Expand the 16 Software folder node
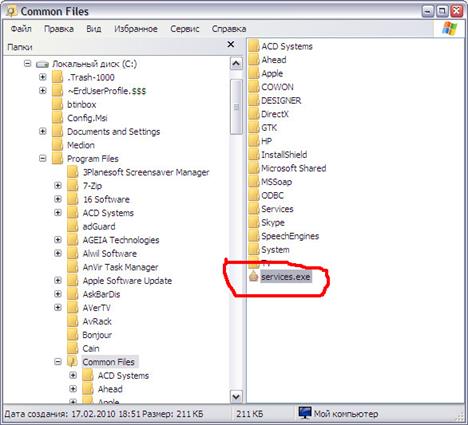 pos(58,199)
